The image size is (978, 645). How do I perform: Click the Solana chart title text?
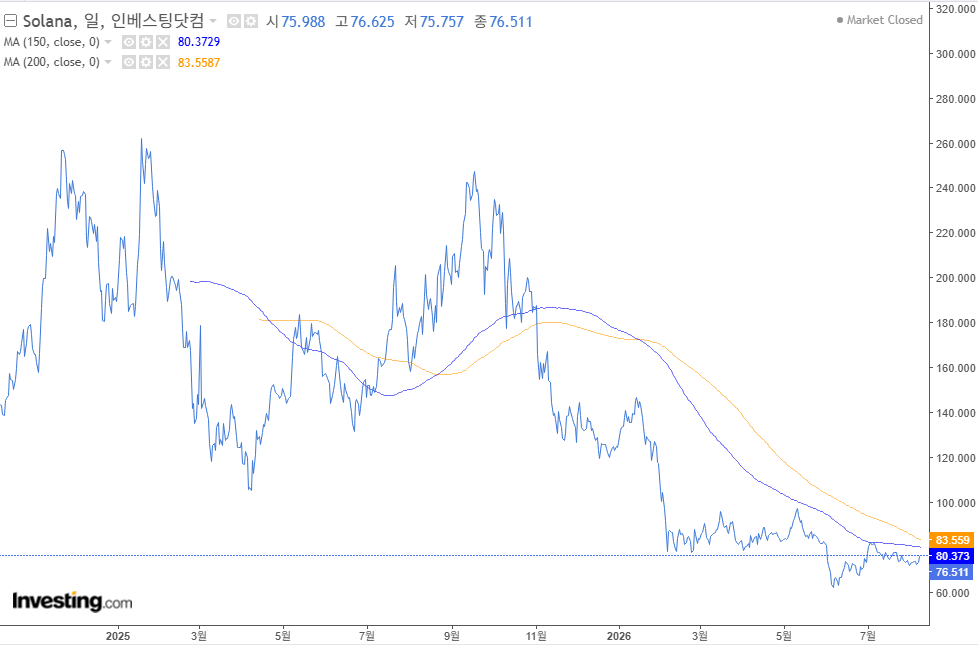click(113, 21)
